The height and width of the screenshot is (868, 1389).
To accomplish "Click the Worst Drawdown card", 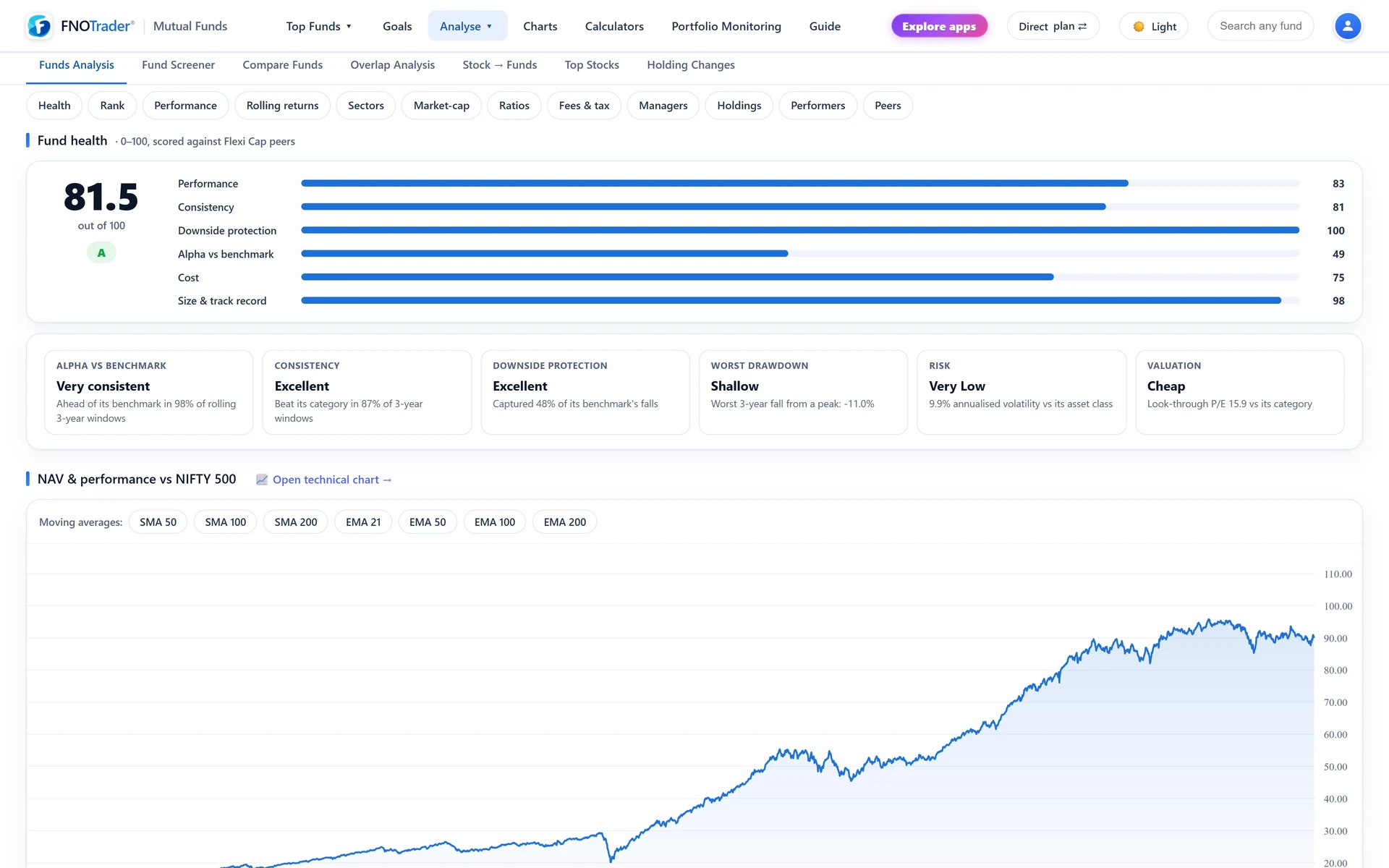I will point(803,392).
